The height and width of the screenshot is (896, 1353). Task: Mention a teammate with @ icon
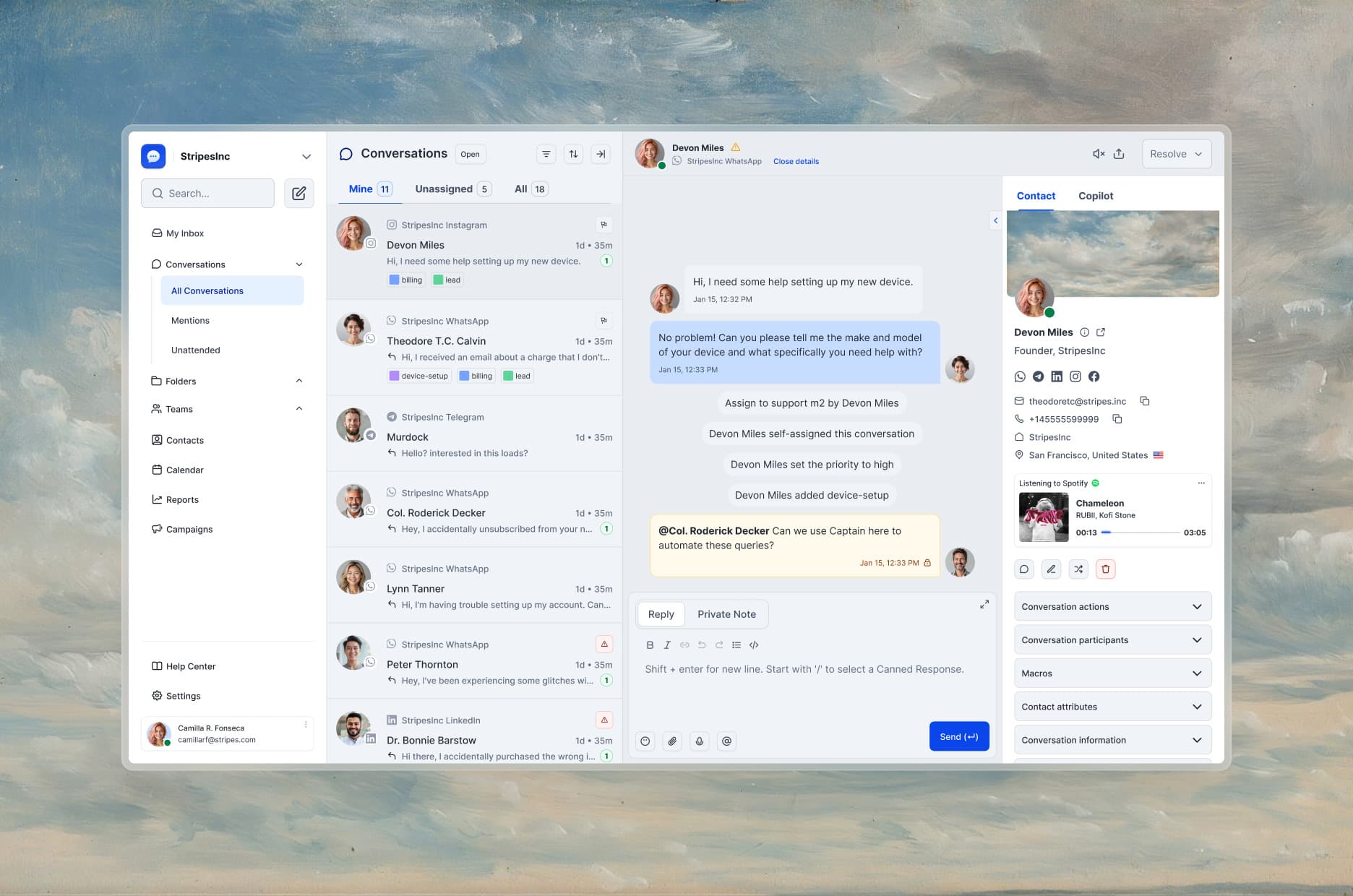pos(726,741)
